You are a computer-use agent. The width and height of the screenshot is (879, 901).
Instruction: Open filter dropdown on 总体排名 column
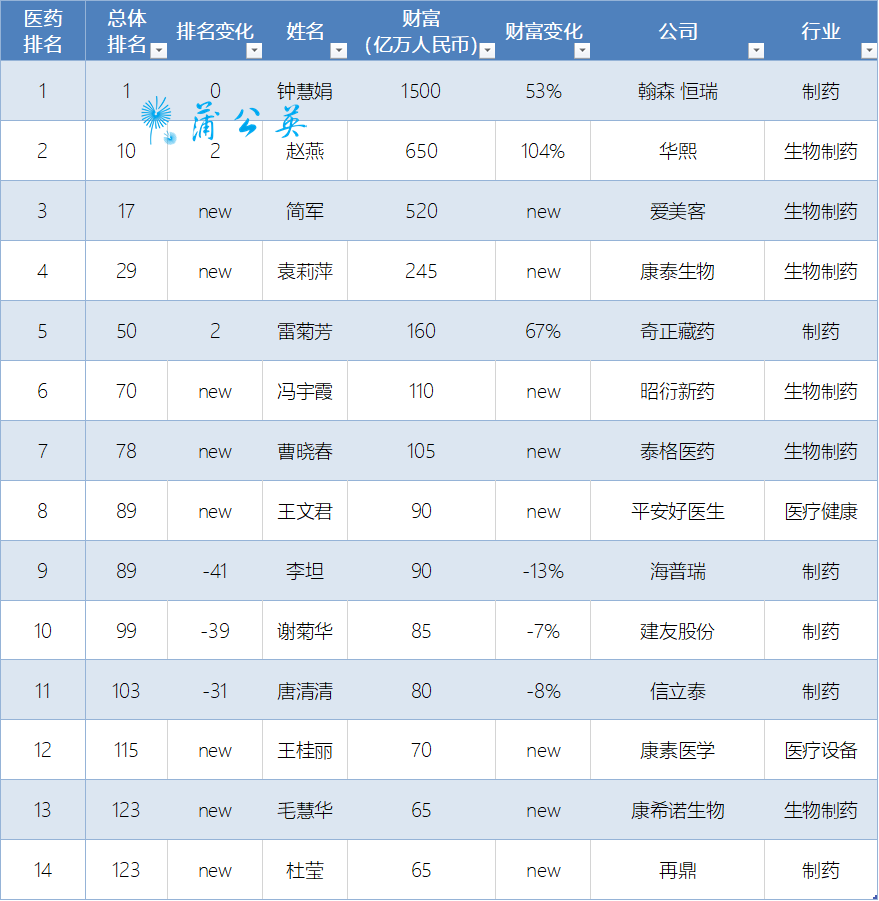[x=159, y=51]
